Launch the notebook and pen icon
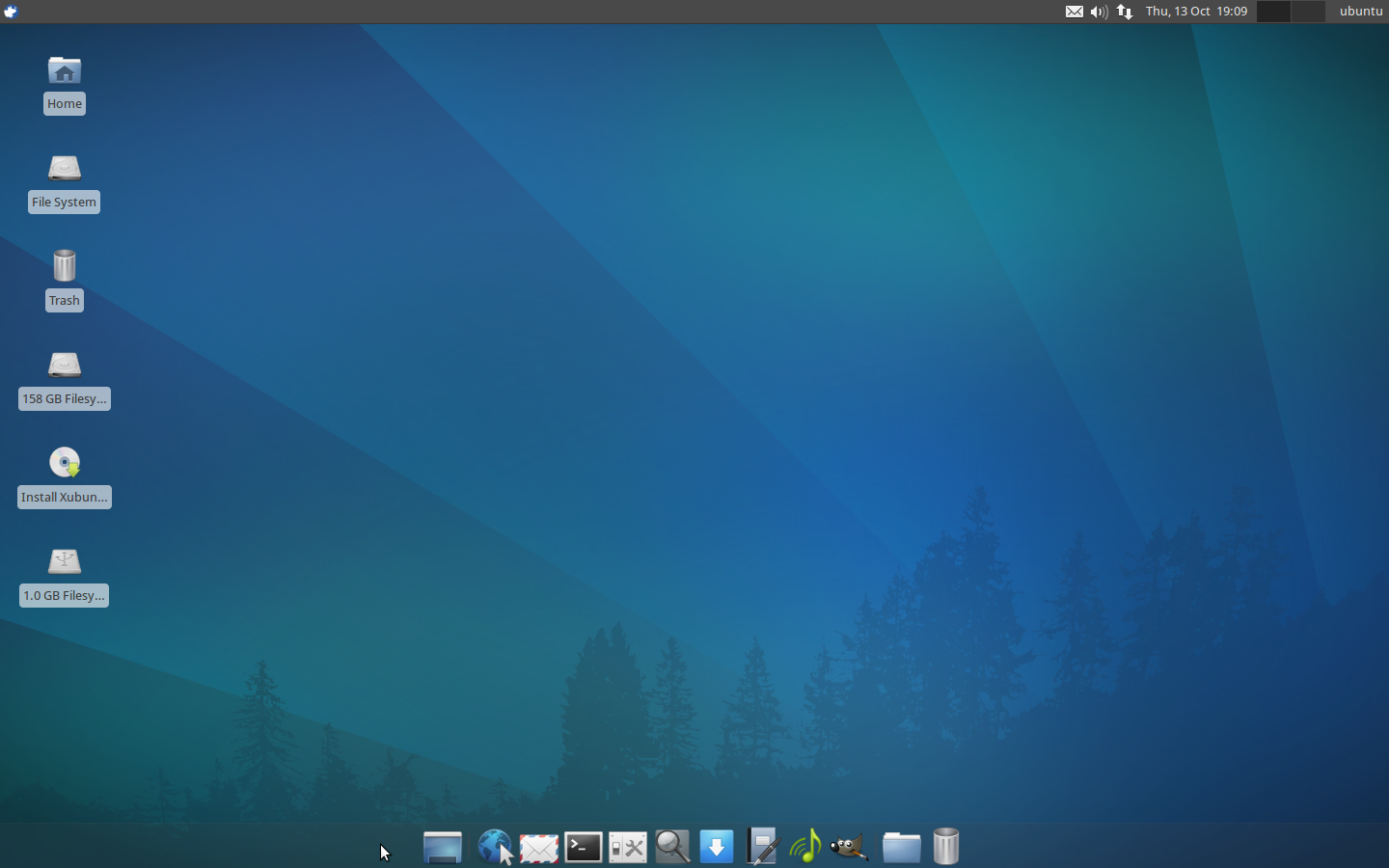This screenshot has width=1389, height=868. 762,847
